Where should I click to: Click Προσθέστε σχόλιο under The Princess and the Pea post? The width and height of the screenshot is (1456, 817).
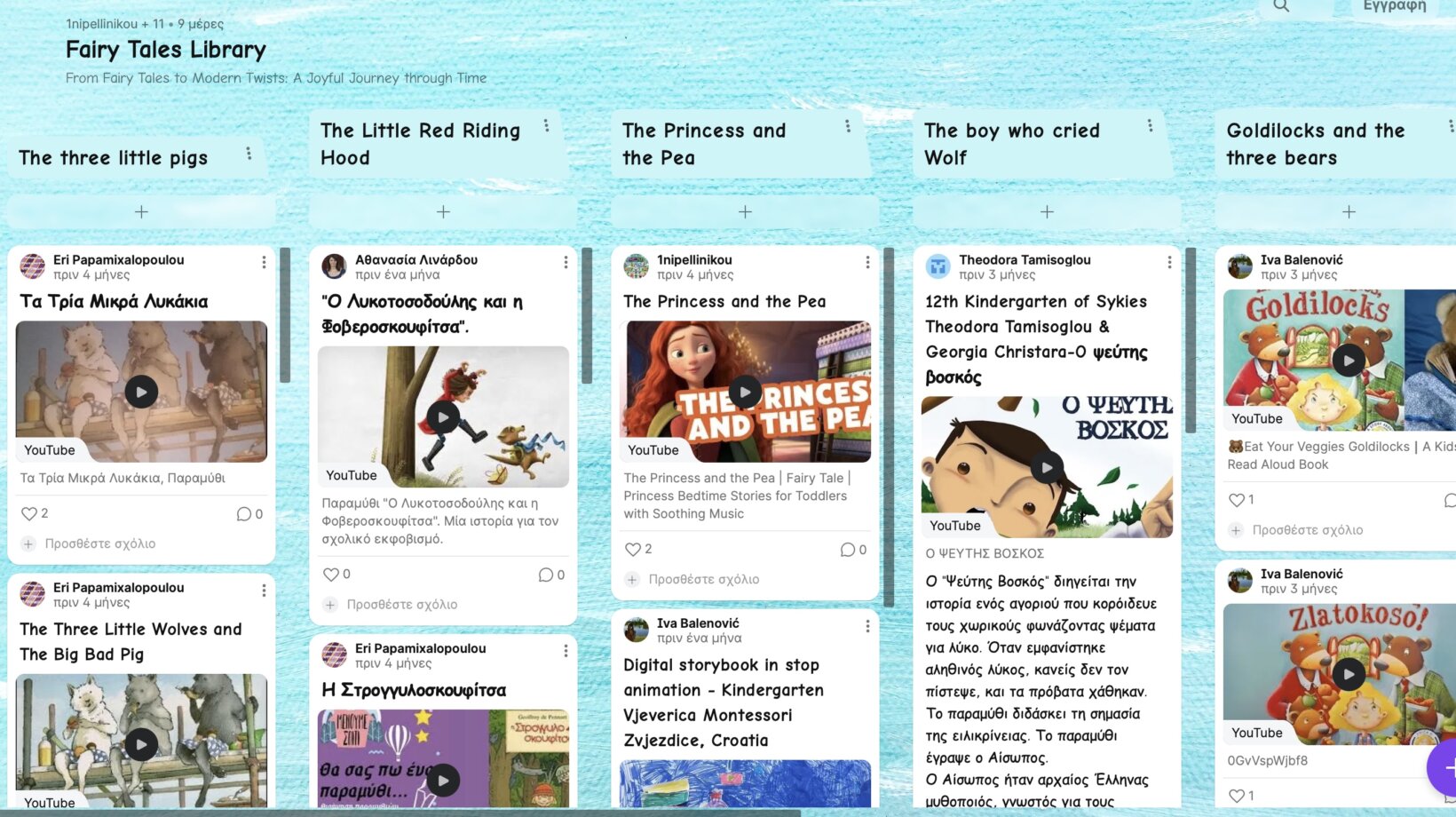click(x=704, y=579)
